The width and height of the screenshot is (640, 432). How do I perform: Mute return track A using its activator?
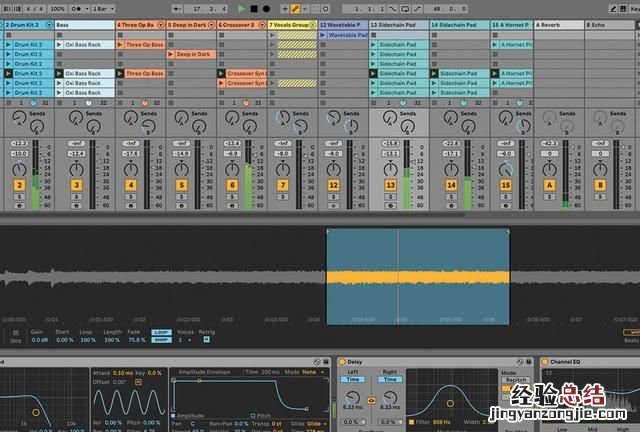click(549, 185)
